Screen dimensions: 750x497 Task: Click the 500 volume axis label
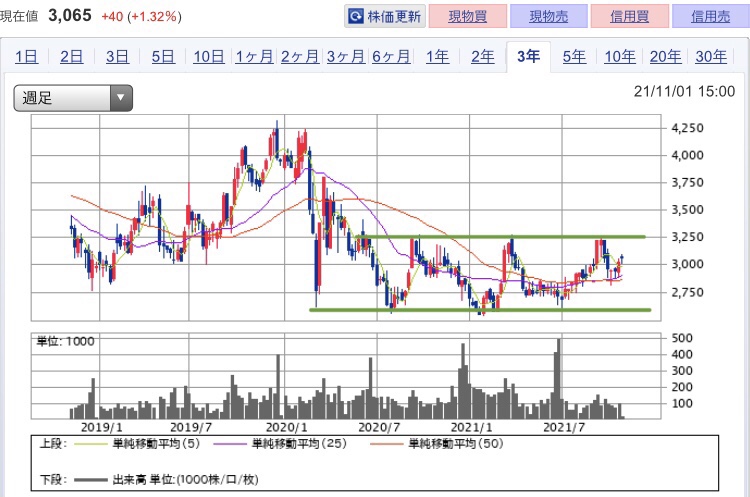pyautogui.click(x=682, y=338)
